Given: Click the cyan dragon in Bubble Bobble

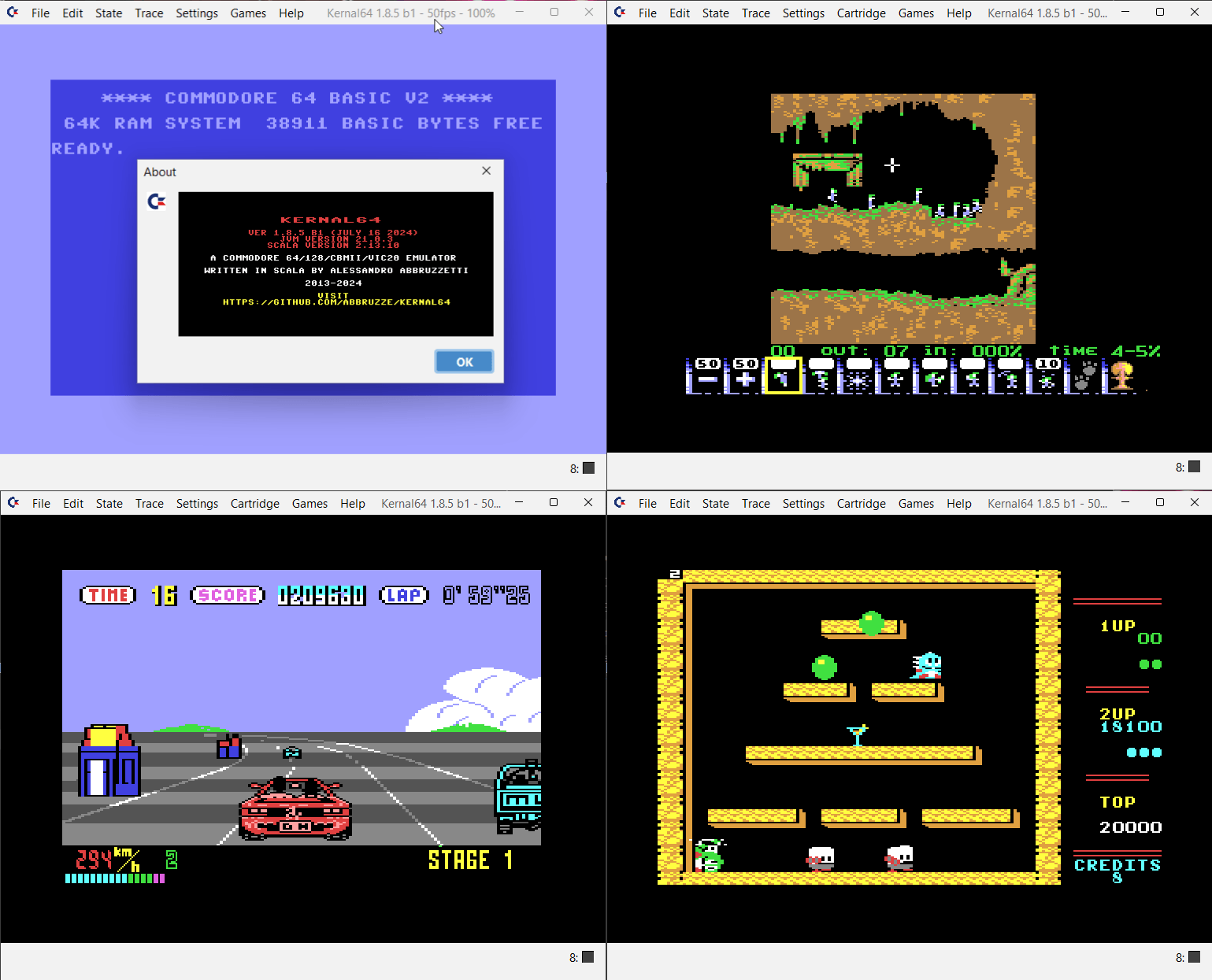Looking at the screenshot, I should 927,666.
